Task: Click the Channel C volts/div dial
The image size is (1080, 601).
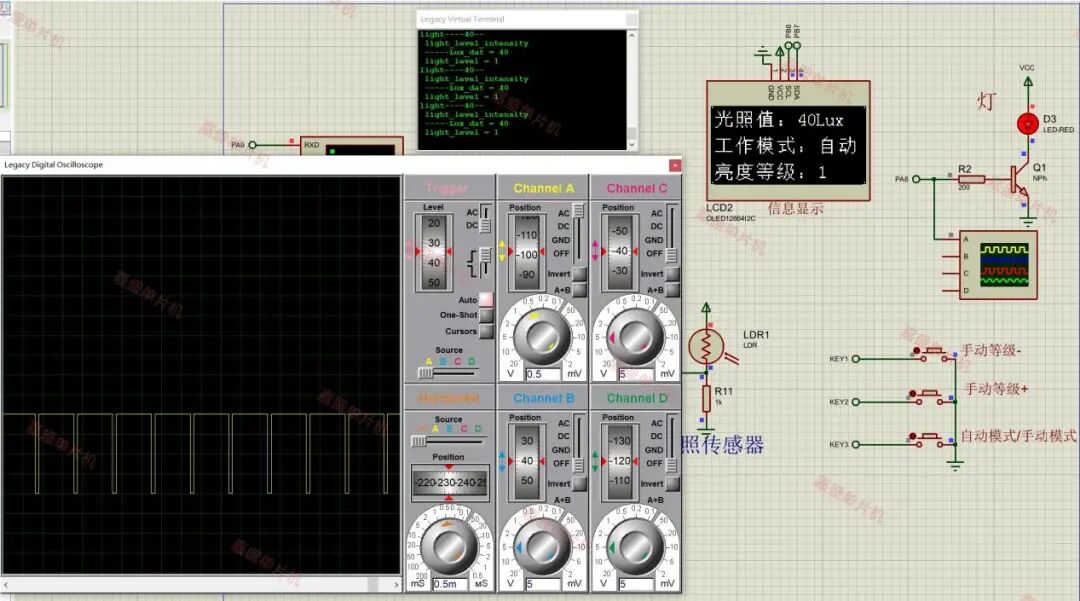Action: (635, 337)
